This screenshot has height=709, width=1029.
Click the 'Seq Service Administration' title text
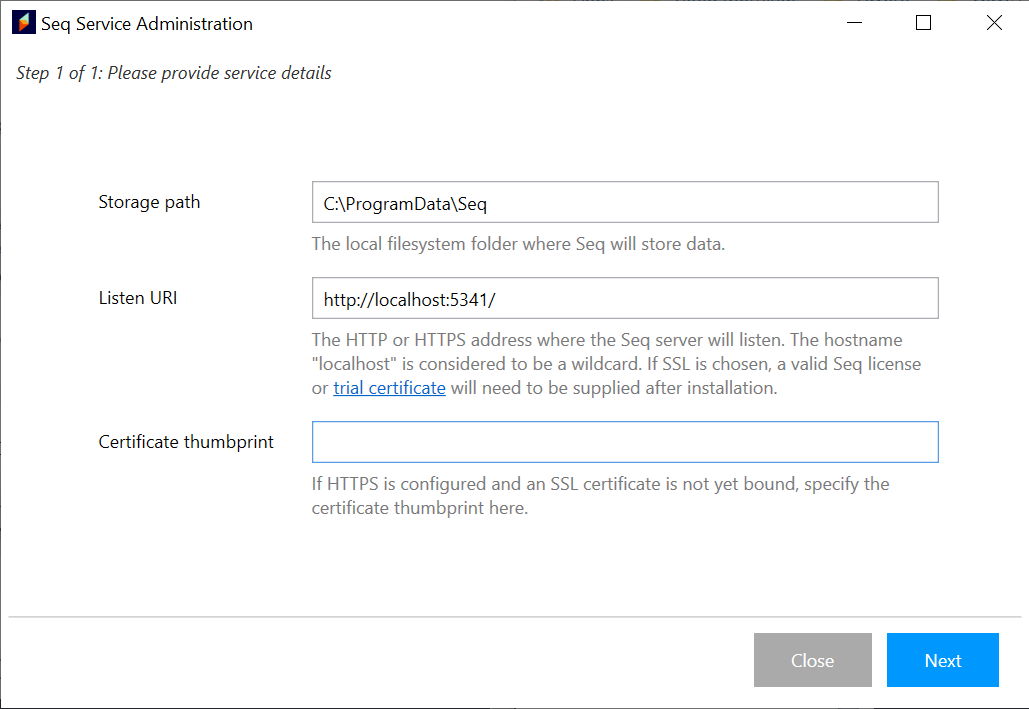pos(146,24)
